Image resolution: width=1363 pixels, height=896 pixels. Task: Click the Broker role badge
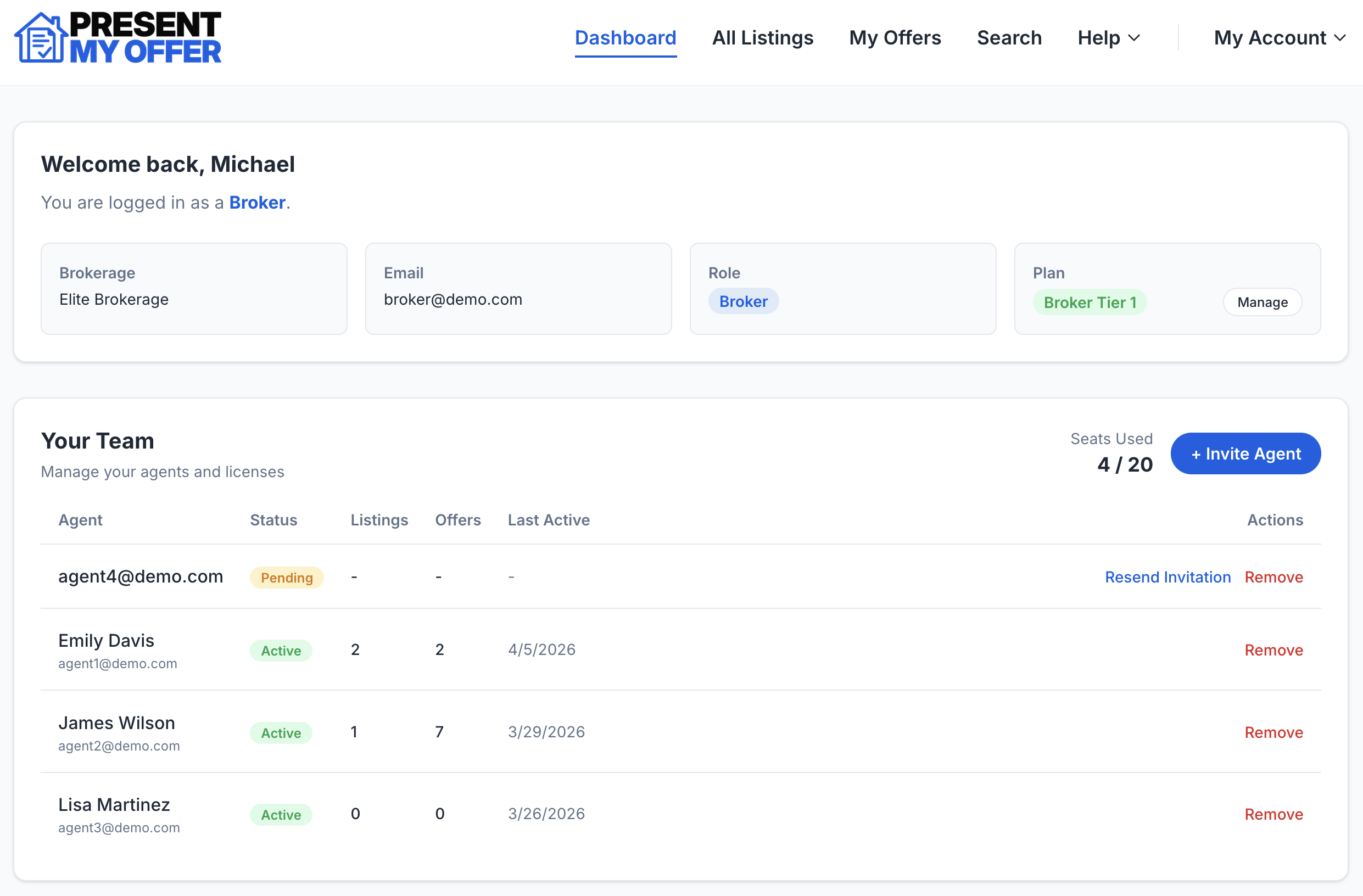744,300
